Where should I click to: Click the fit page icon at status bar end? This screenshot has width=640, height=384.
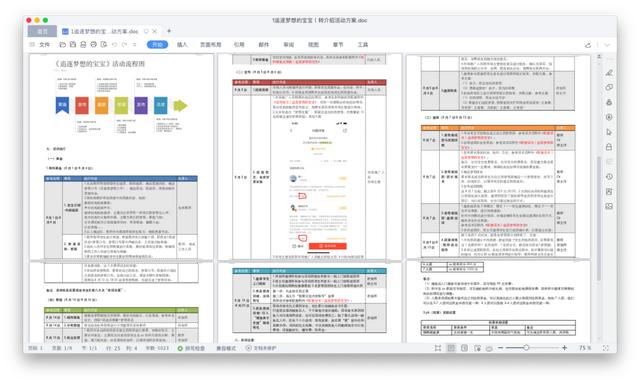606,348
